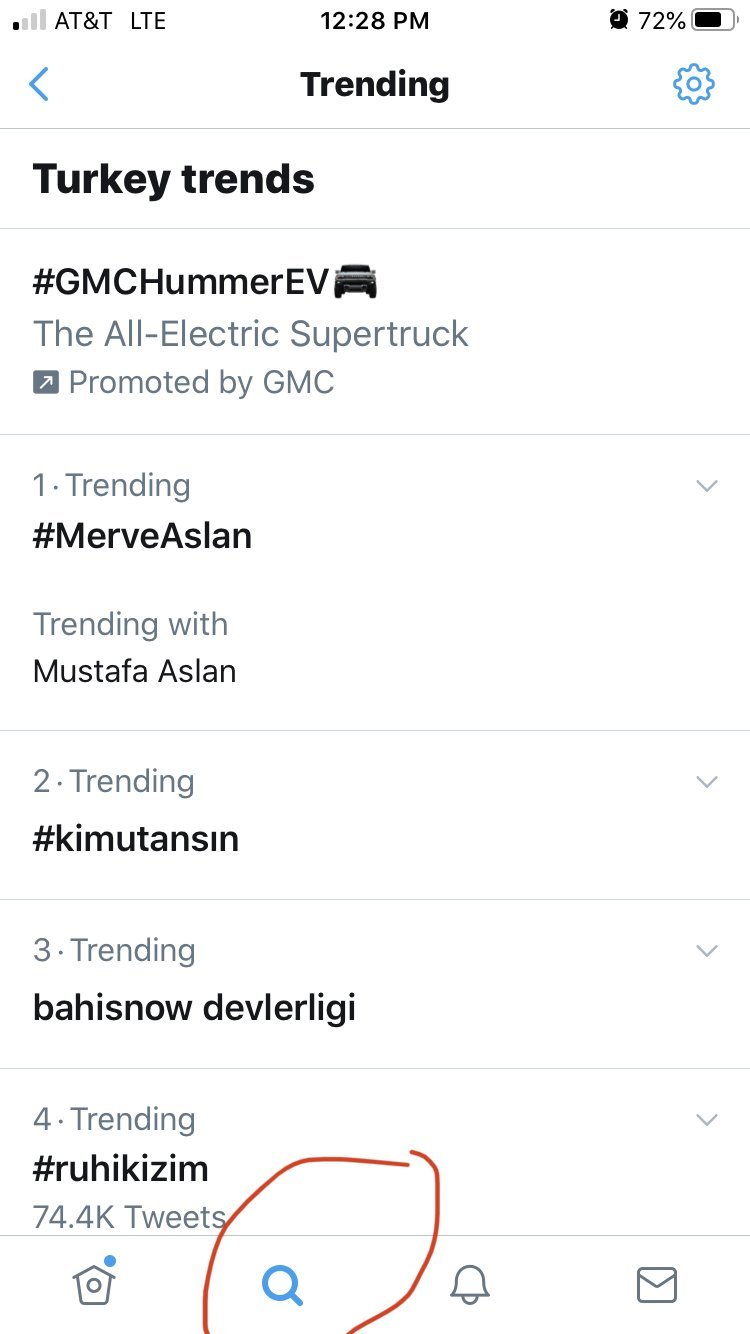
Task: Open the Messages envelope tab
Action: 657,1285
